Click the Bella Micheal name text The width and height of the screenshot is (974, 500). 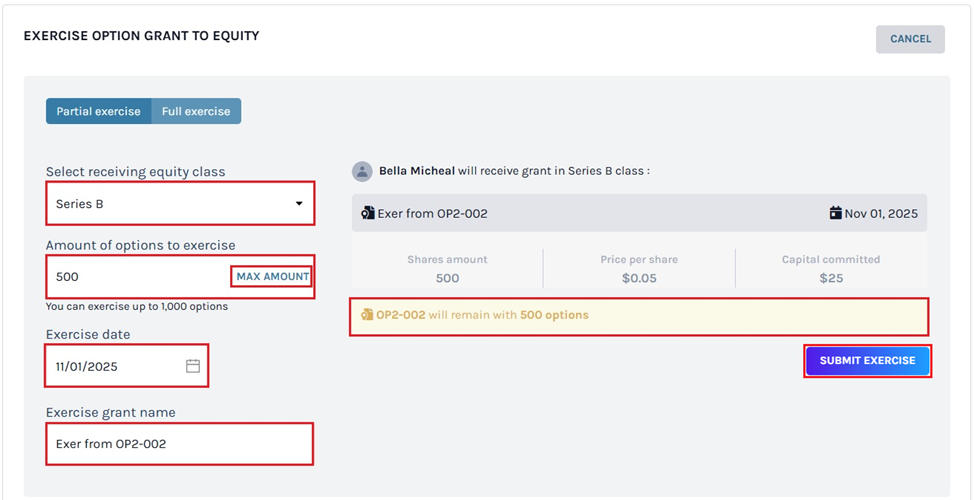416,171
